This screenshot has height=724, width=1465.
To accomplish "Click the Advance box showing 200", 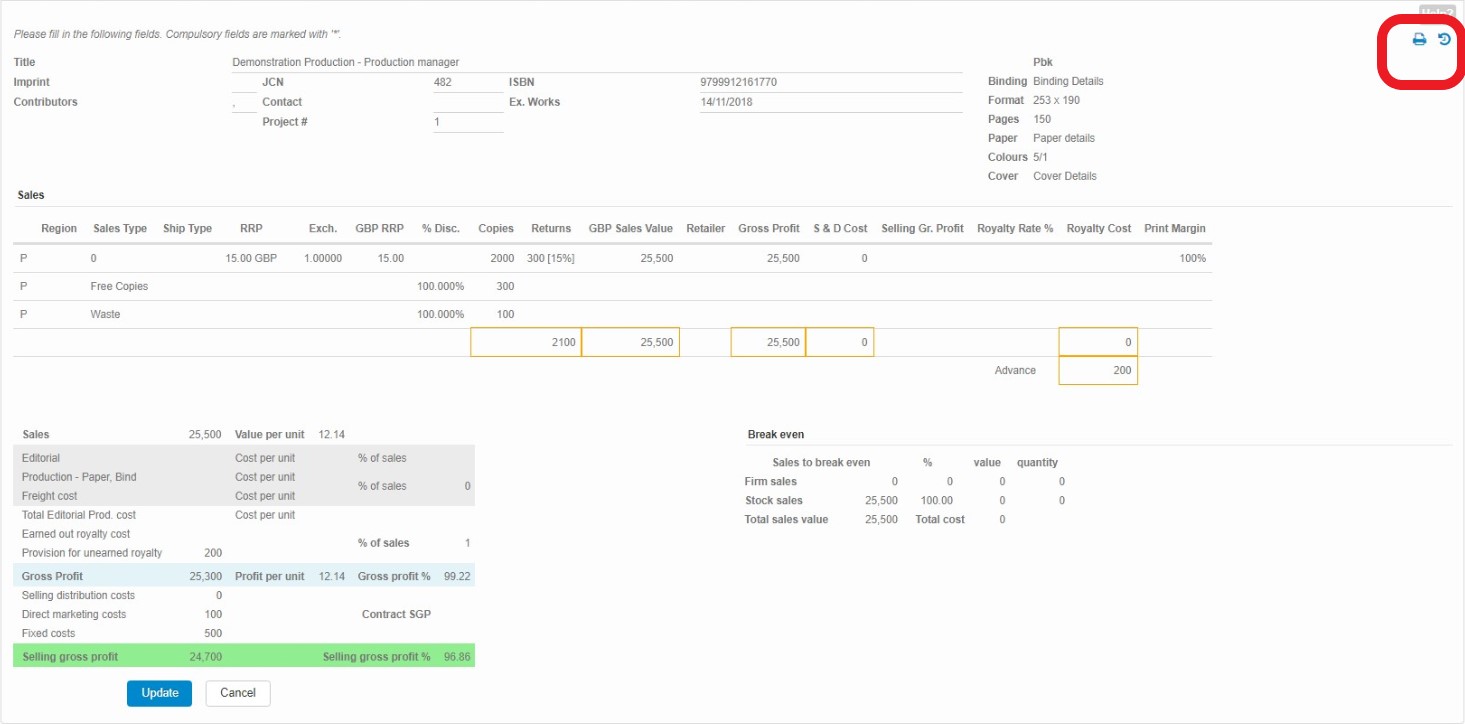I will pyautogui.click(x=1097, y=371).
